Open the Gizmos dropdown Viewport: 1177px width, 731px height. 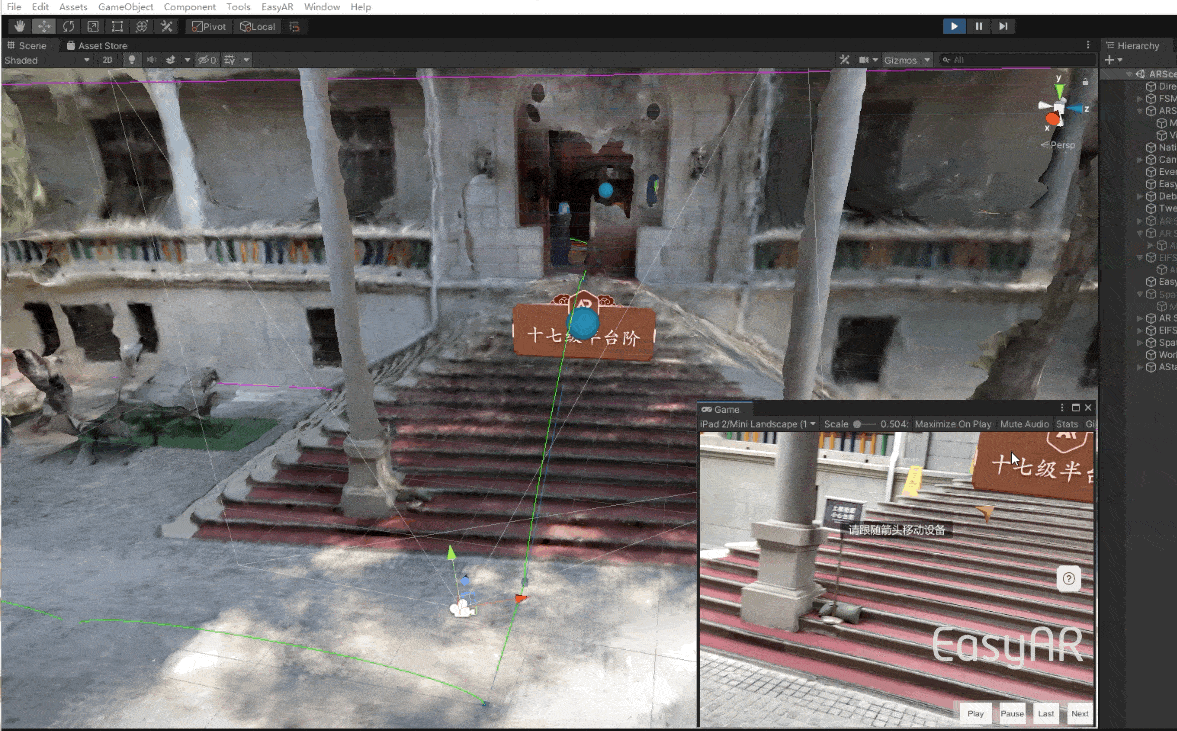tap(907, 60)
